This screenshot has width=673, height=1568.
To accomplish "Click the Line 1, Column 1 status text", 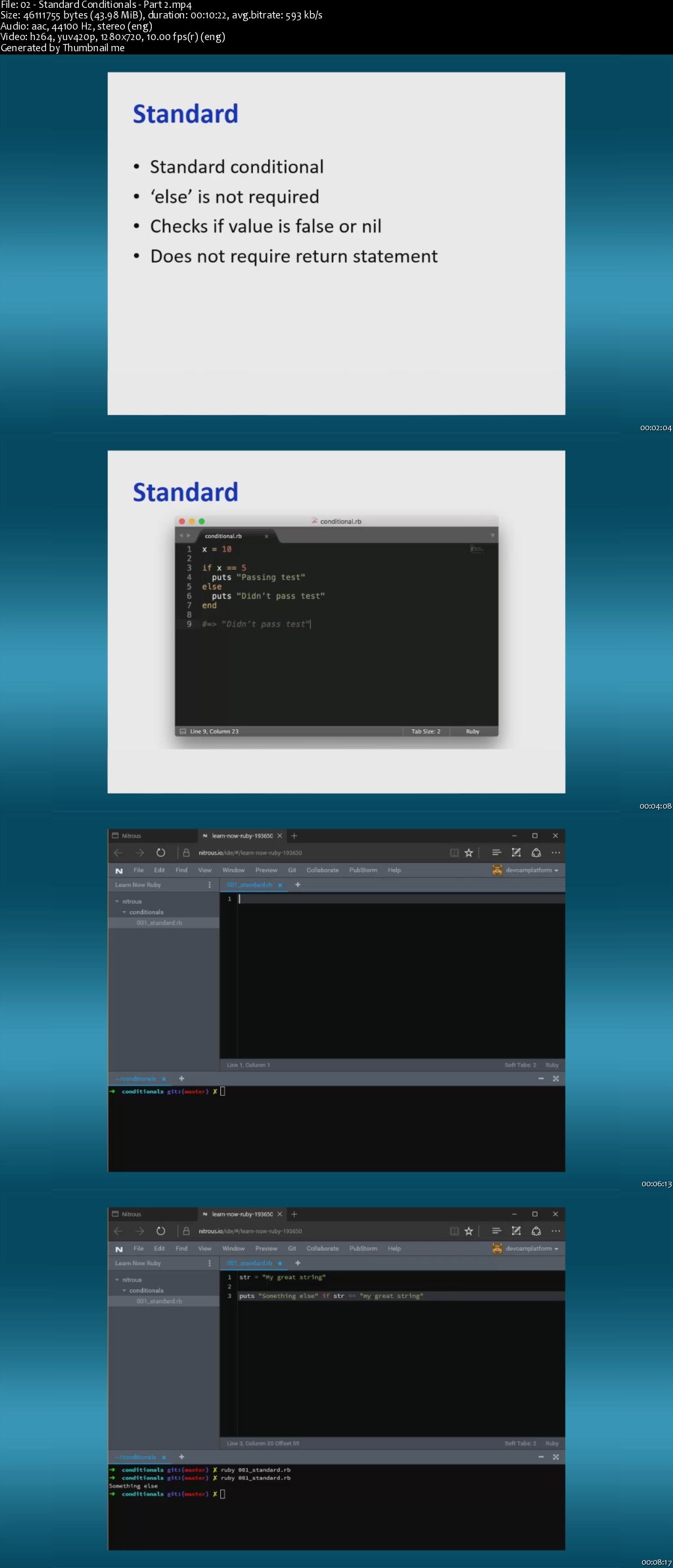I will click(248, 1065).
